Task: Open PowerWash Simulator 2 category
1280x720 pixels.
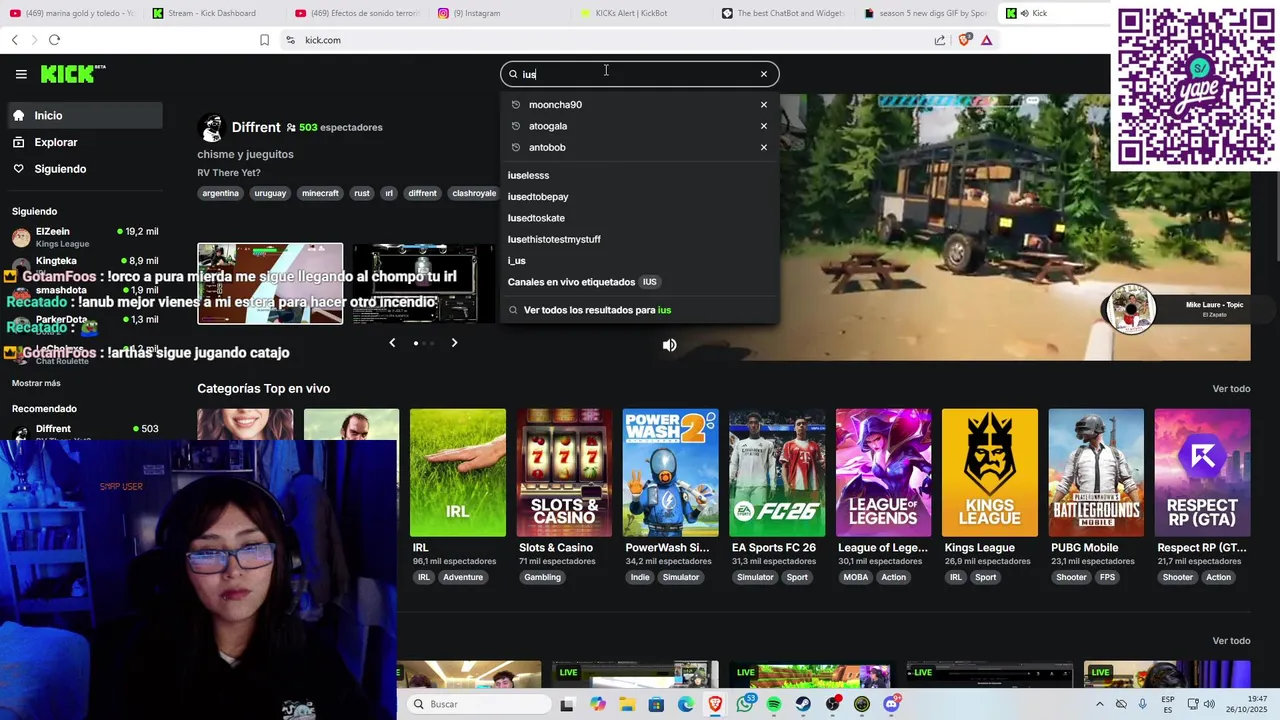Action: [x=670, y=473]
